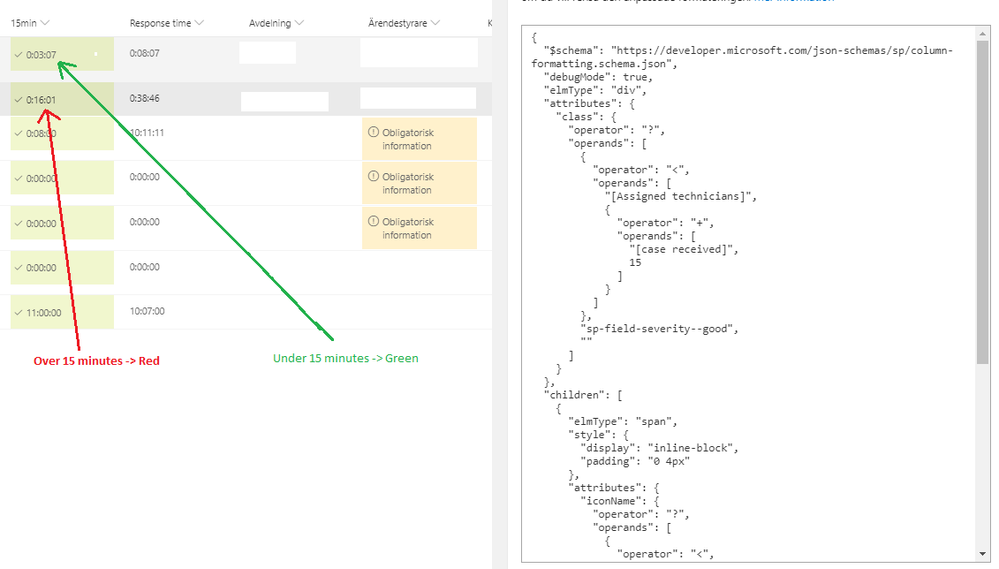This screenshot has height=569, width=999.
Task: Click the 11:00:00 cell value
Action: tap(43, 313)
